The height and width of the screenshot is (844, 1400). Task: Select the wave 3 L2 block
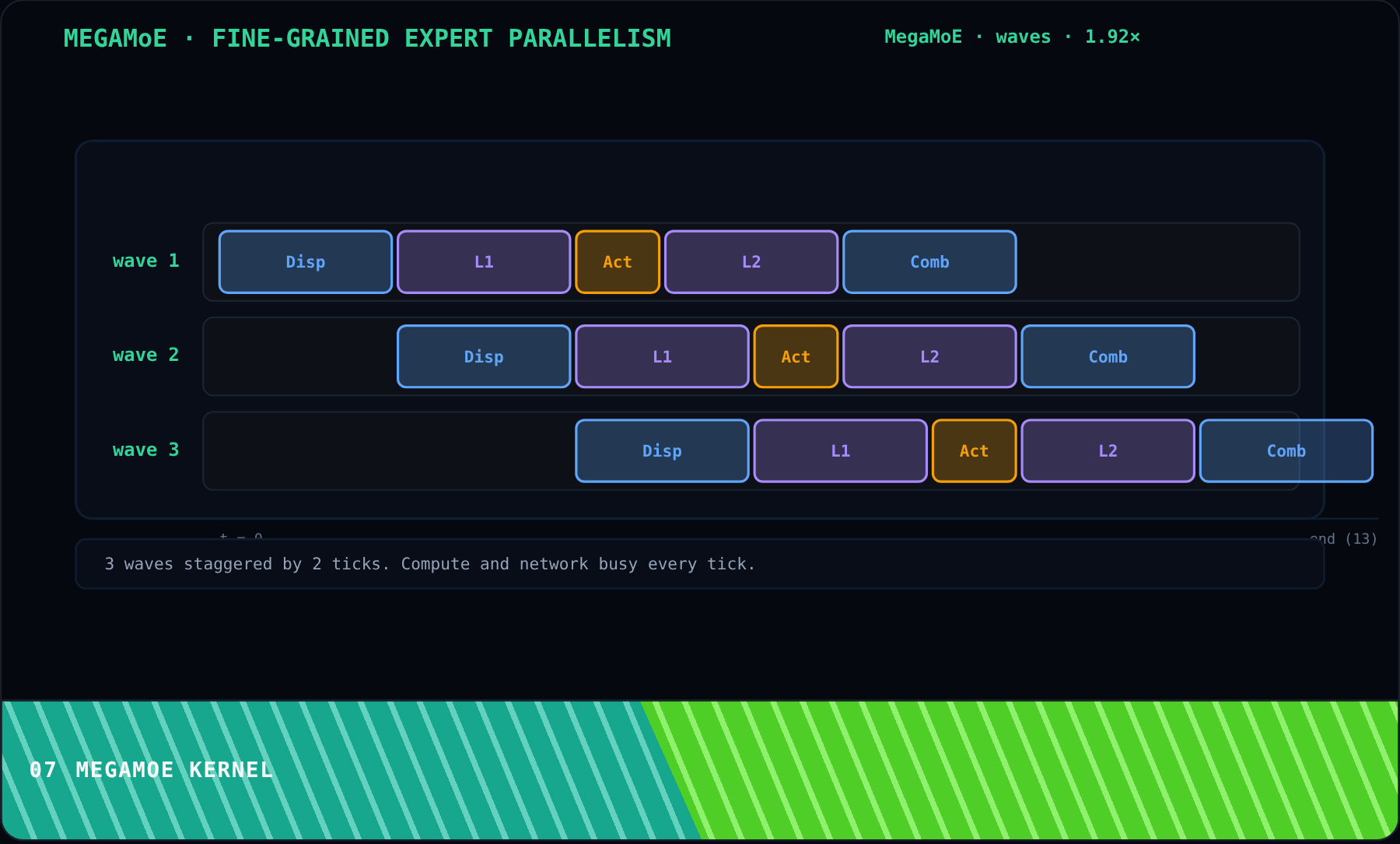coord(1108,451)
